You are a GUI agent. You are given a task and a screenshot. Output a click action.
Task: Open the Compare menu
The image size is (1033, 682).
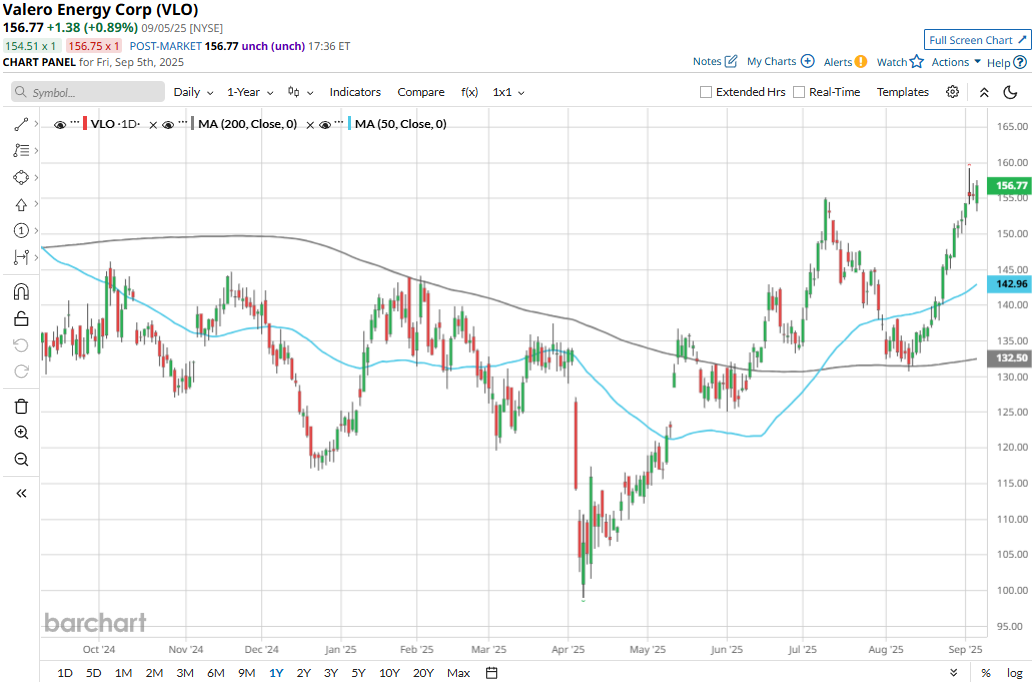click(421, 92)
